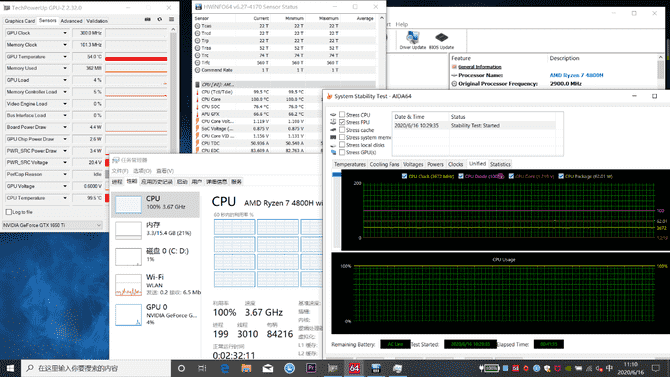Open AIDA64 Voltages tab
This screenshot has width=670, height=377.
(x=413, y=164)
